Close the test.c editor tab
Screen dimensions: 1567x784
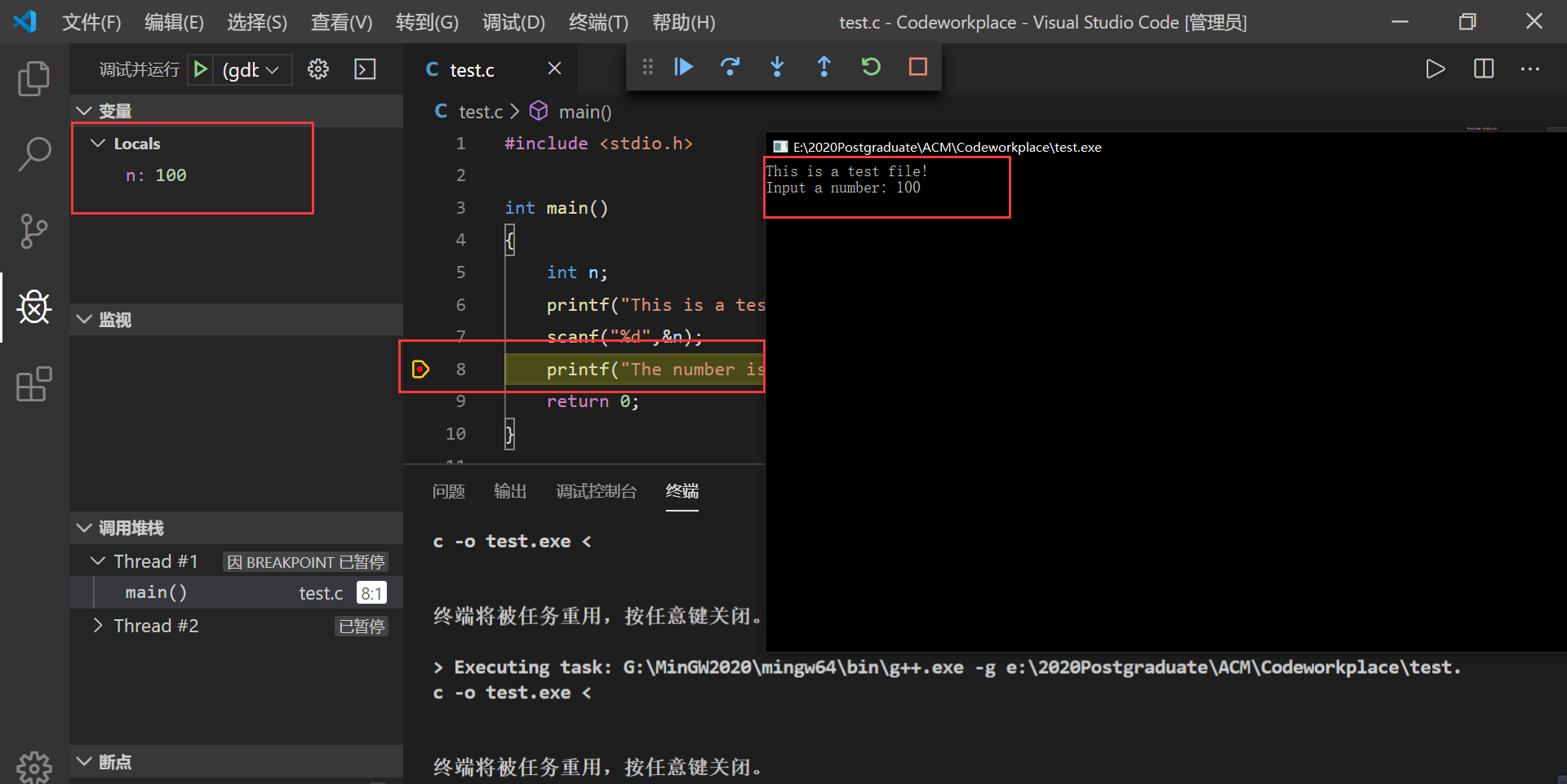coord(554,69)
